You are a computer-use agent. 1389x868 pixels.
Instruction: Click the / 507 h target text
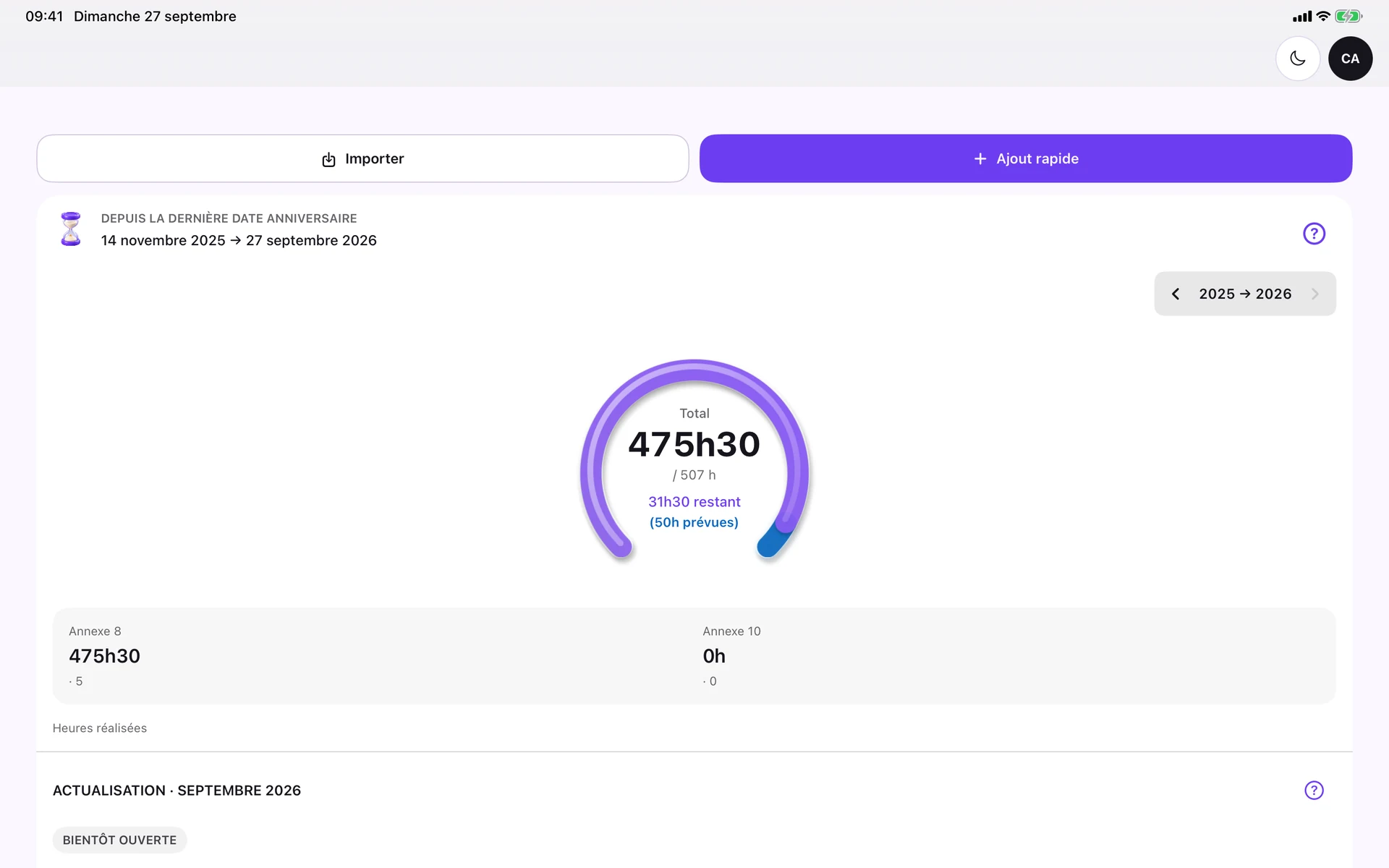tap(694, 475)
